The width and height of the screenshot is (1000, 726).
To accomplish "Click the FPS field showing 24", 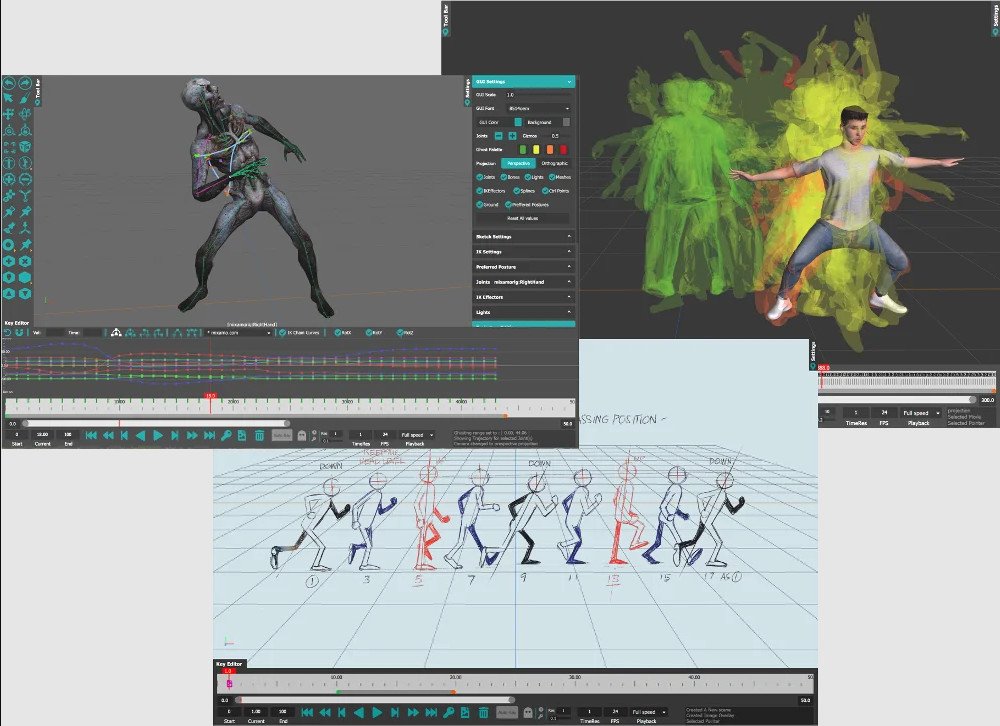I will pyautogui.click(x=383, y=433).
